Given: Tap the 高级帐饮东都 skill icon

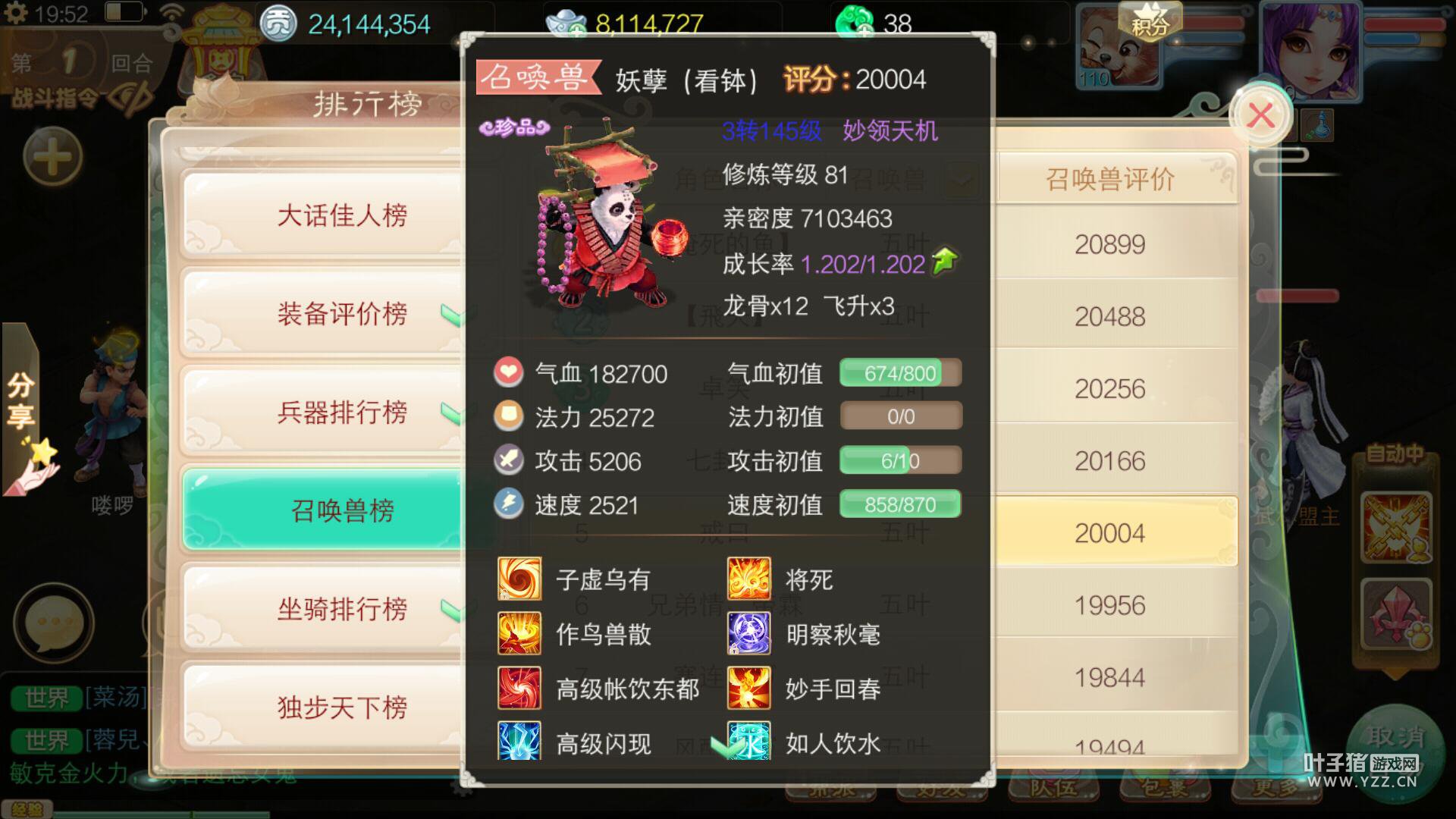Looking at the screenshot, I should pyautogui.click(x=519, y=688).
